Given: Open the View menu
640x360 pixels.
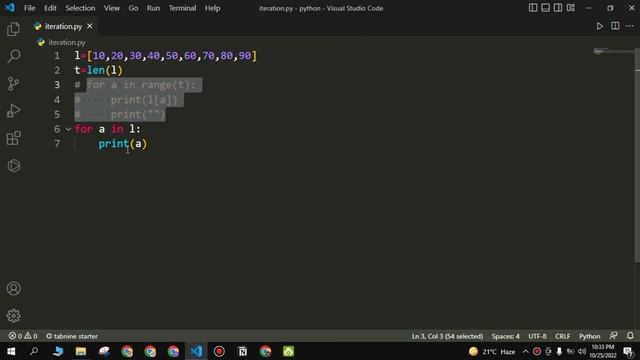Looking at the screenshot, I should [x=111, y=8].
